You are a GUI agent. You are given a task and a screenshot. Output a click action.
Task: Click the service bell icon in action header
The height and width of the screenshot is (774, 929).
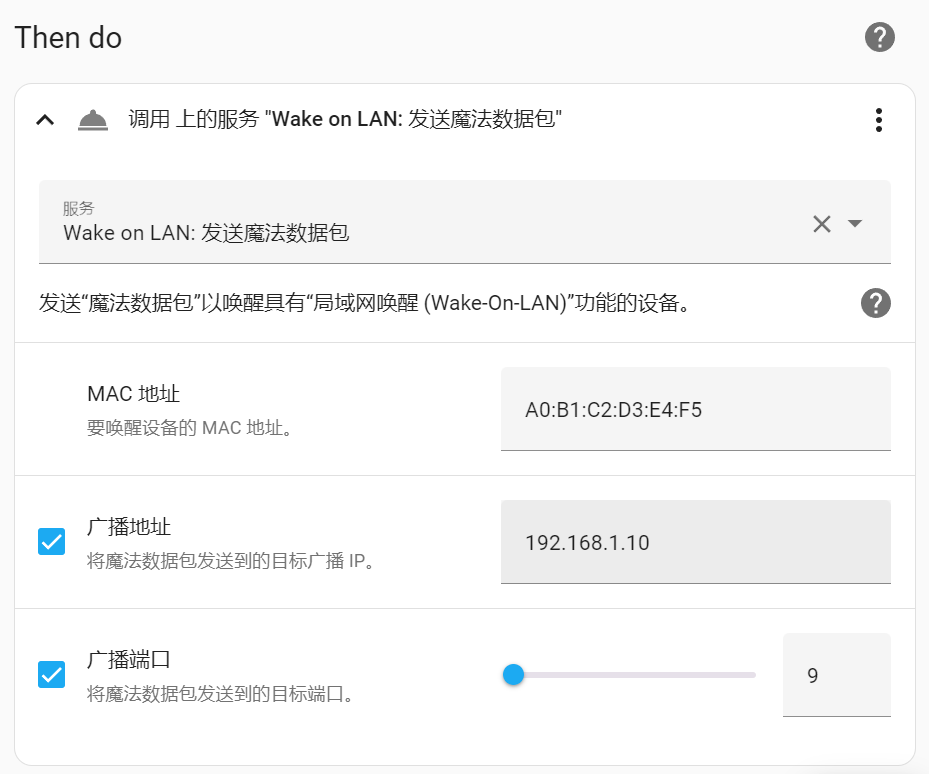point(93,120)
